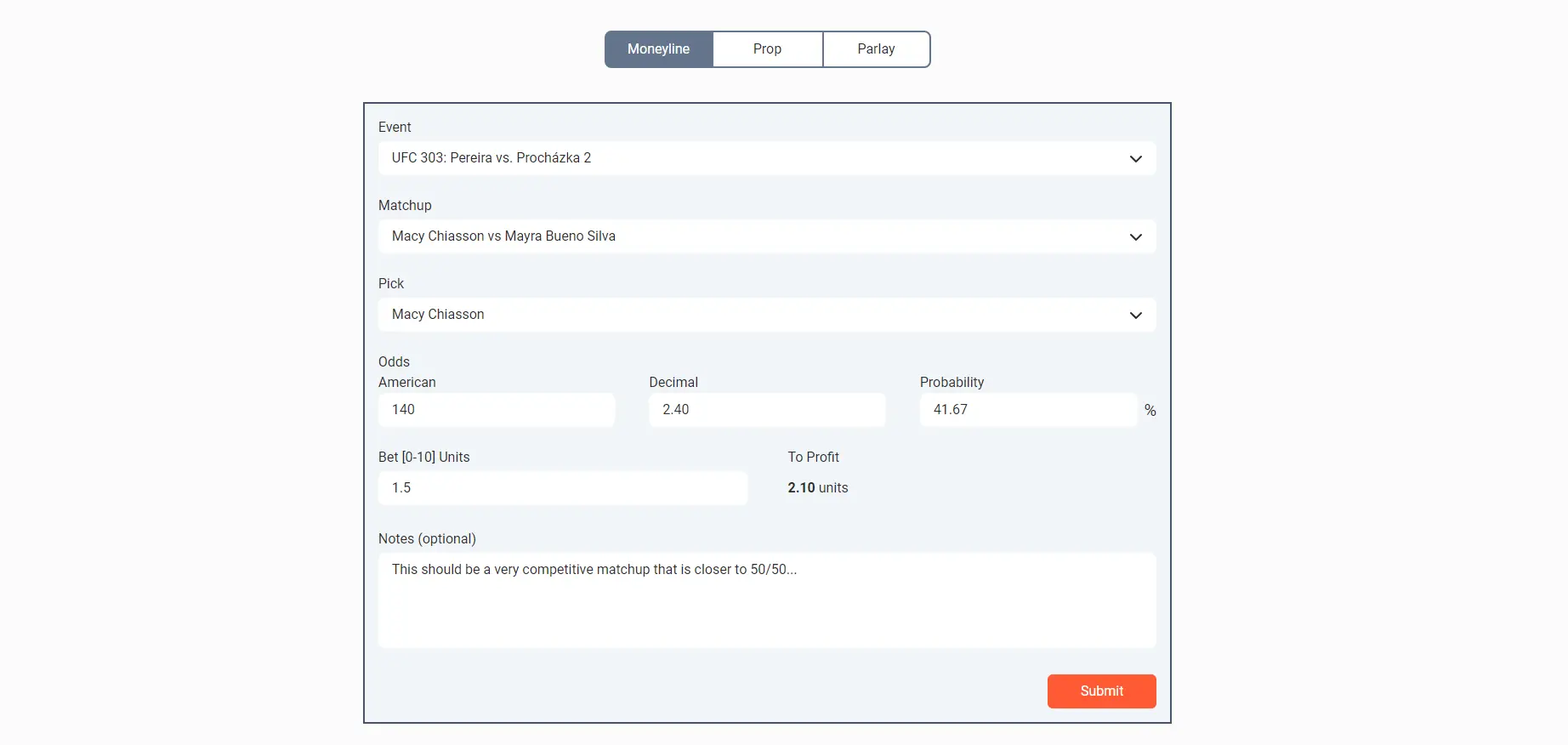Click the "To Profit" label
Screen dimensions: 1568x745
pyautogui.click(x=813, y=458)
